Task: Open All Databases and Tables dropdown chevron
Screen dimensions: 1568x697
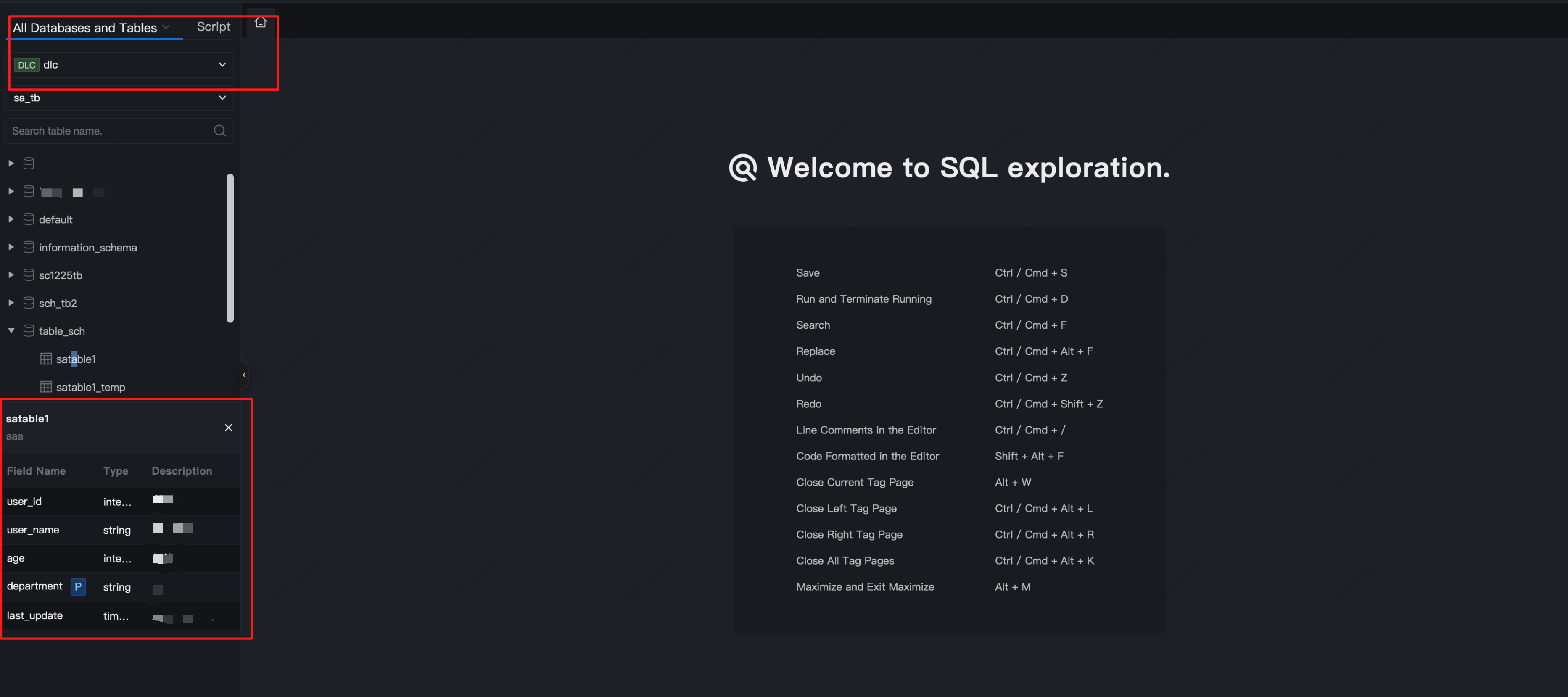Action: pos(166,27)
